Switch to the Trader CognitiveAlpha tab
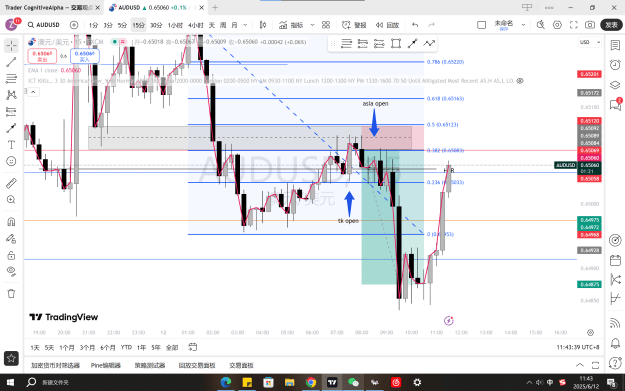Viewport: 625px width, 391px height. [x=51, y=8]
